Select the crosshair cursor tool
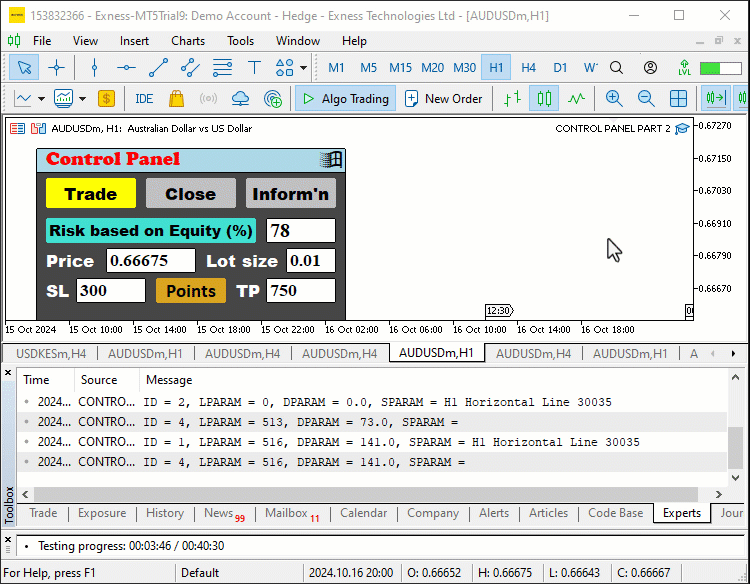The image size is (750, 584). click(x=56, y=67)
